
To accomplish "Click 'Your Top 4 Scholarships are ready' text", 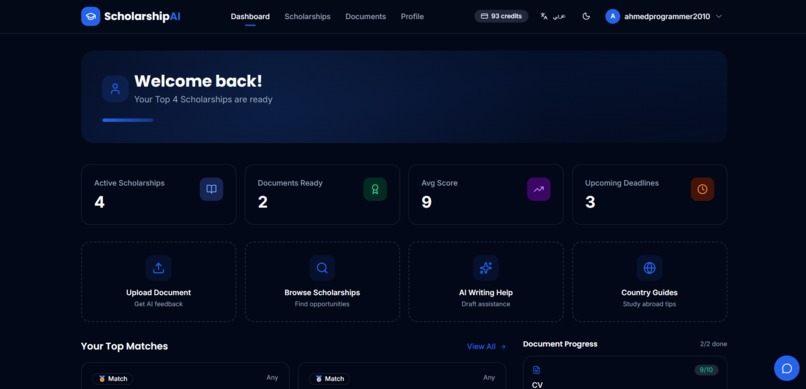I will click(204, 100).
